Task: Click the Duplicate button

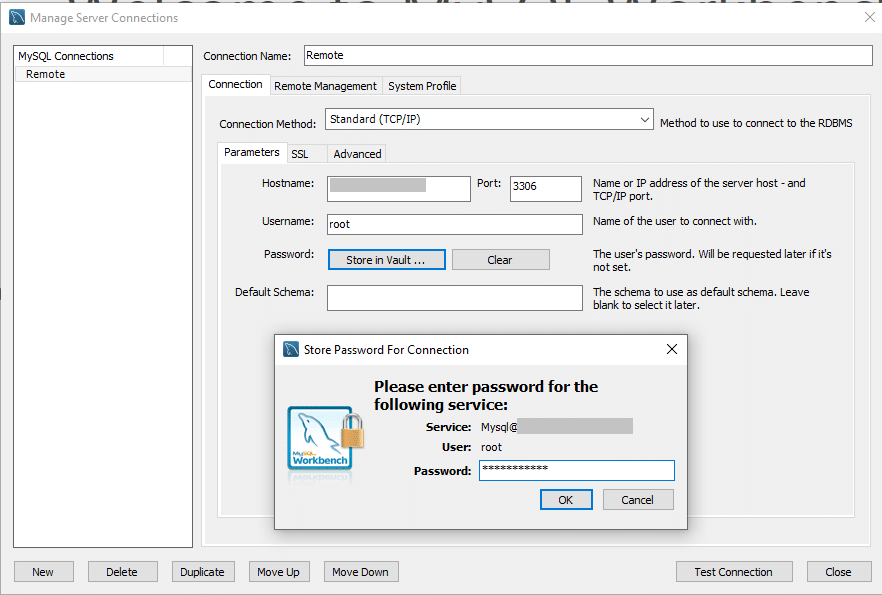Action: tap(202, 572)
